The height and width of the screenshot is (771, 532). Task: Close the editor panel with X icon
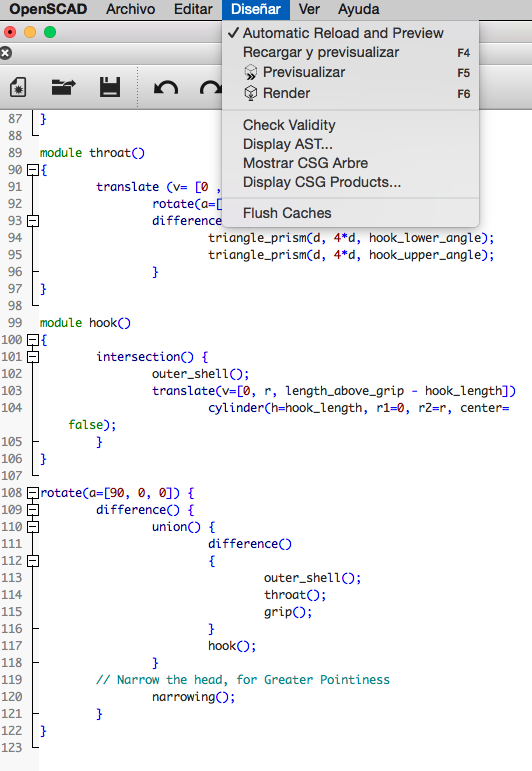[6, 53]
